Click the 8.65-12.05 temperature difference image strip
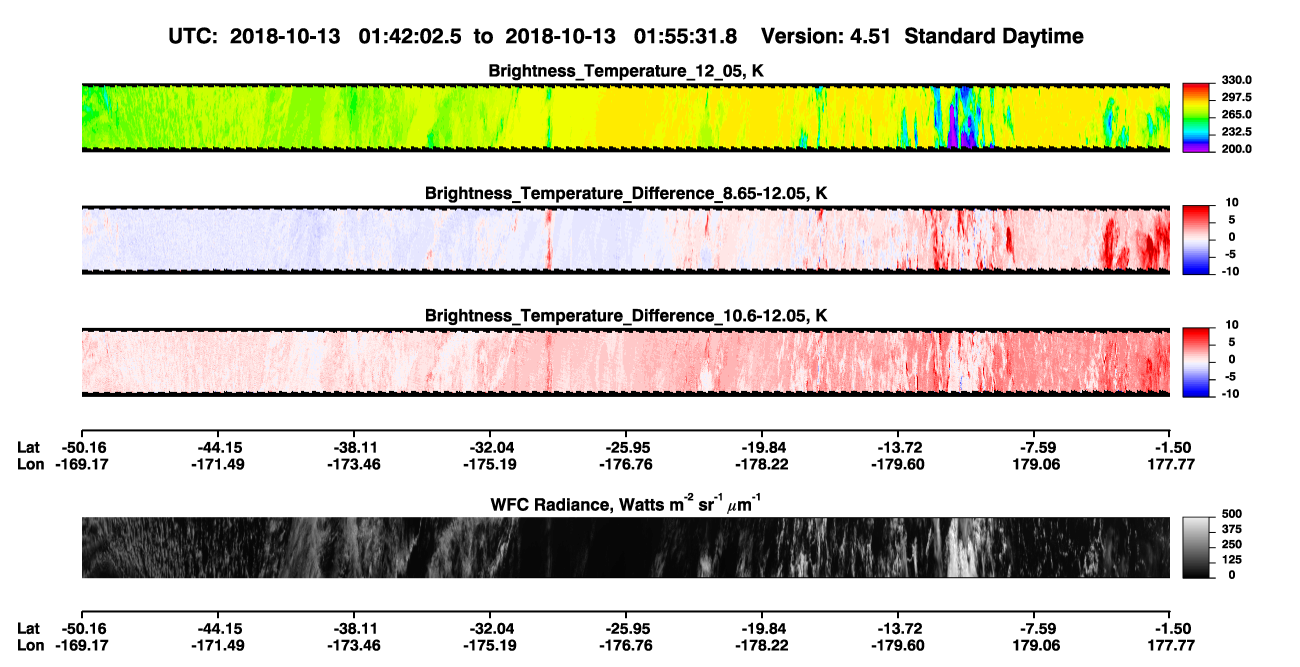The image size is (1300, 667). (x=626, y=239)
